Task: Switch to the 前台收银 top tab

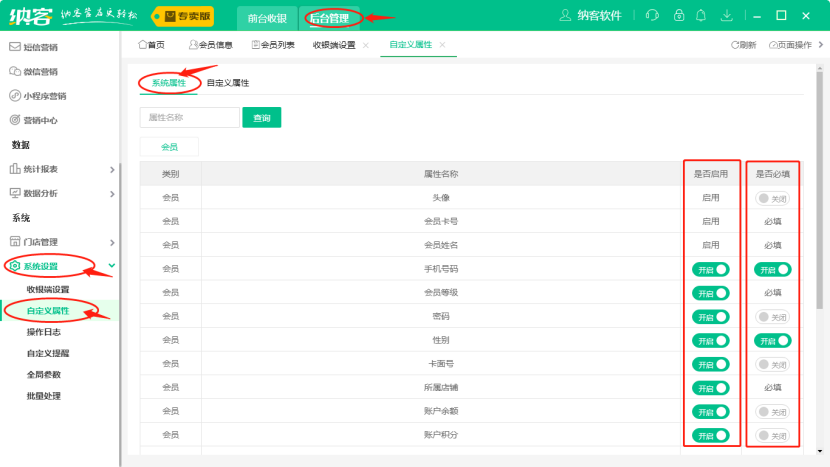Action: click(267, 17)
